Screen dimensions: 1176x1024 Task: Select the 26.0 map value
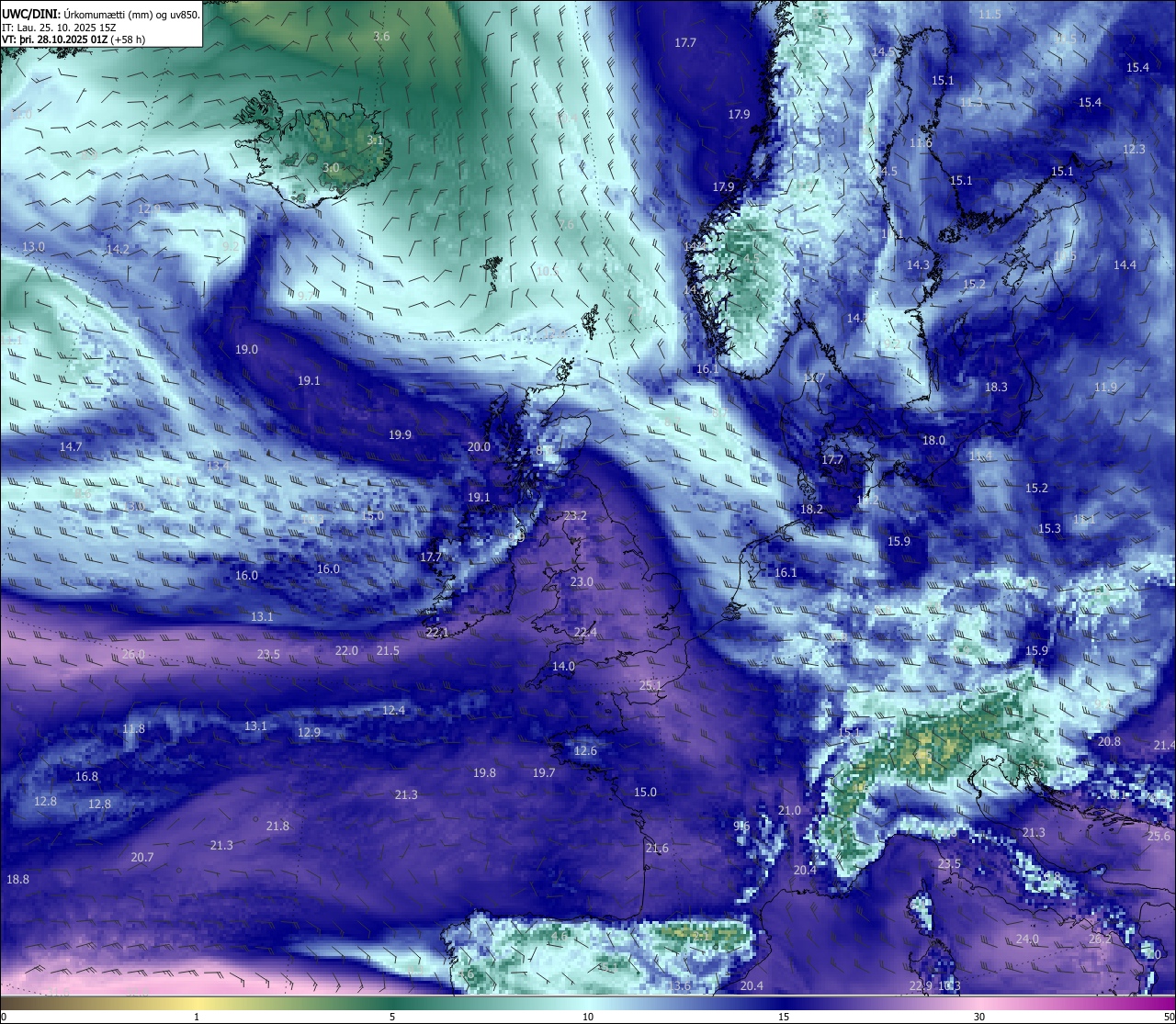(x=133, y=655)
